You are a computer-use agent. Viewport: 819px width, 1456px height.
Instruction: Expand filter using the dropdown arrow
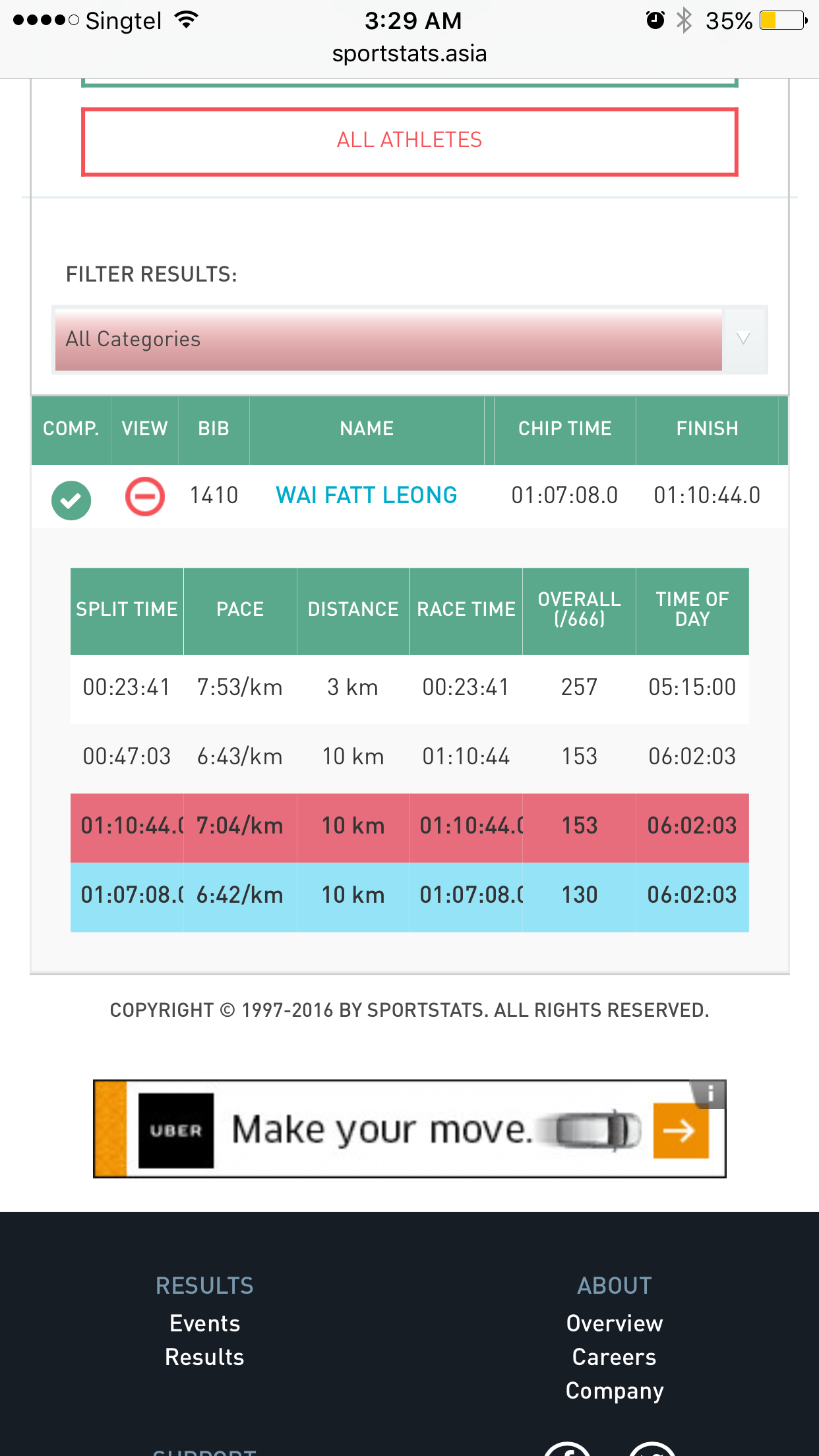(743, 339)
